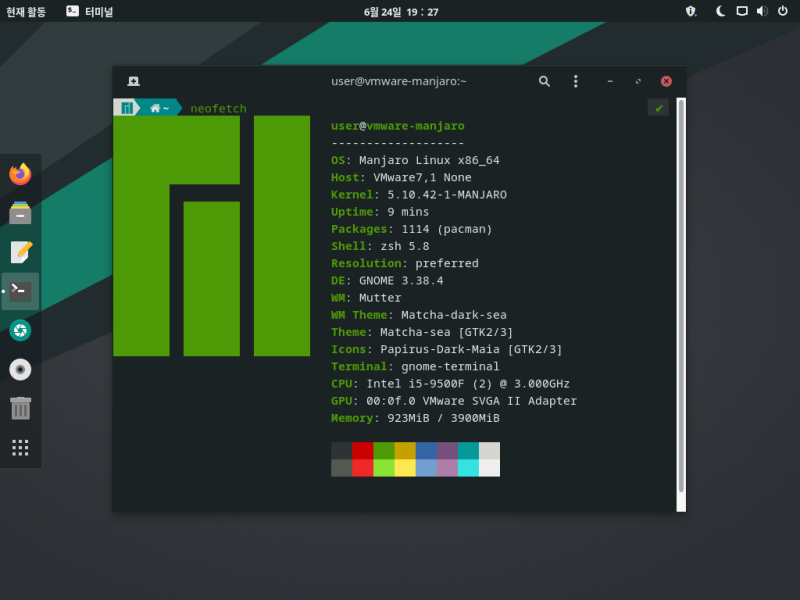Search in the terminal with magnifier icon
This screenshot has height=600, width=800.
click(x=544, y=81)
